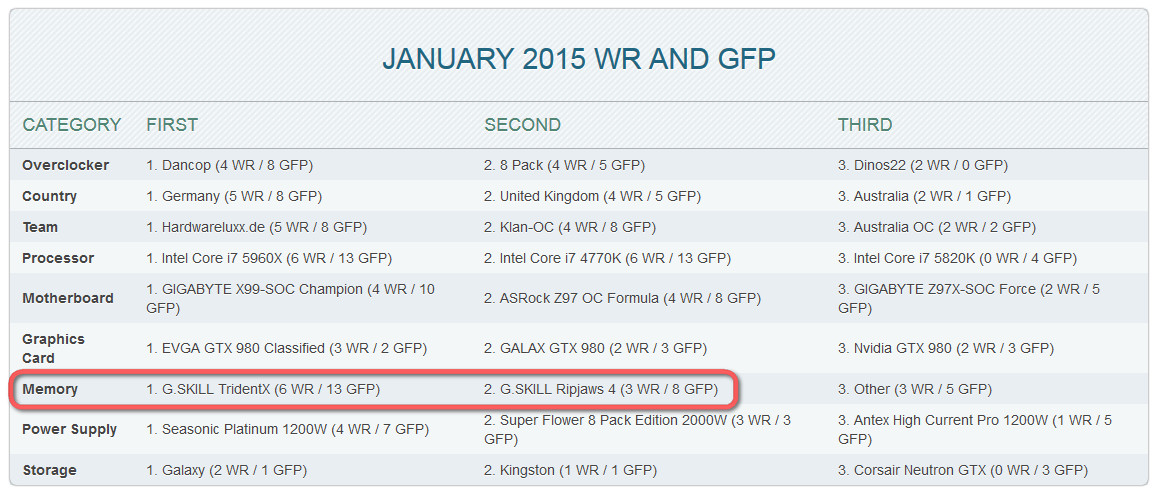Select the SECOND column header
This screenshot has width=1159, height=493.
(x=523, y=125)
